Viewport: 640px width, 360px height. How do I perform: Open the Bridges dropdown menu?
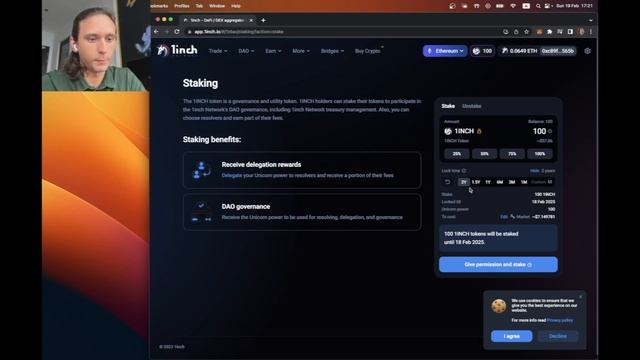point(332,51)
